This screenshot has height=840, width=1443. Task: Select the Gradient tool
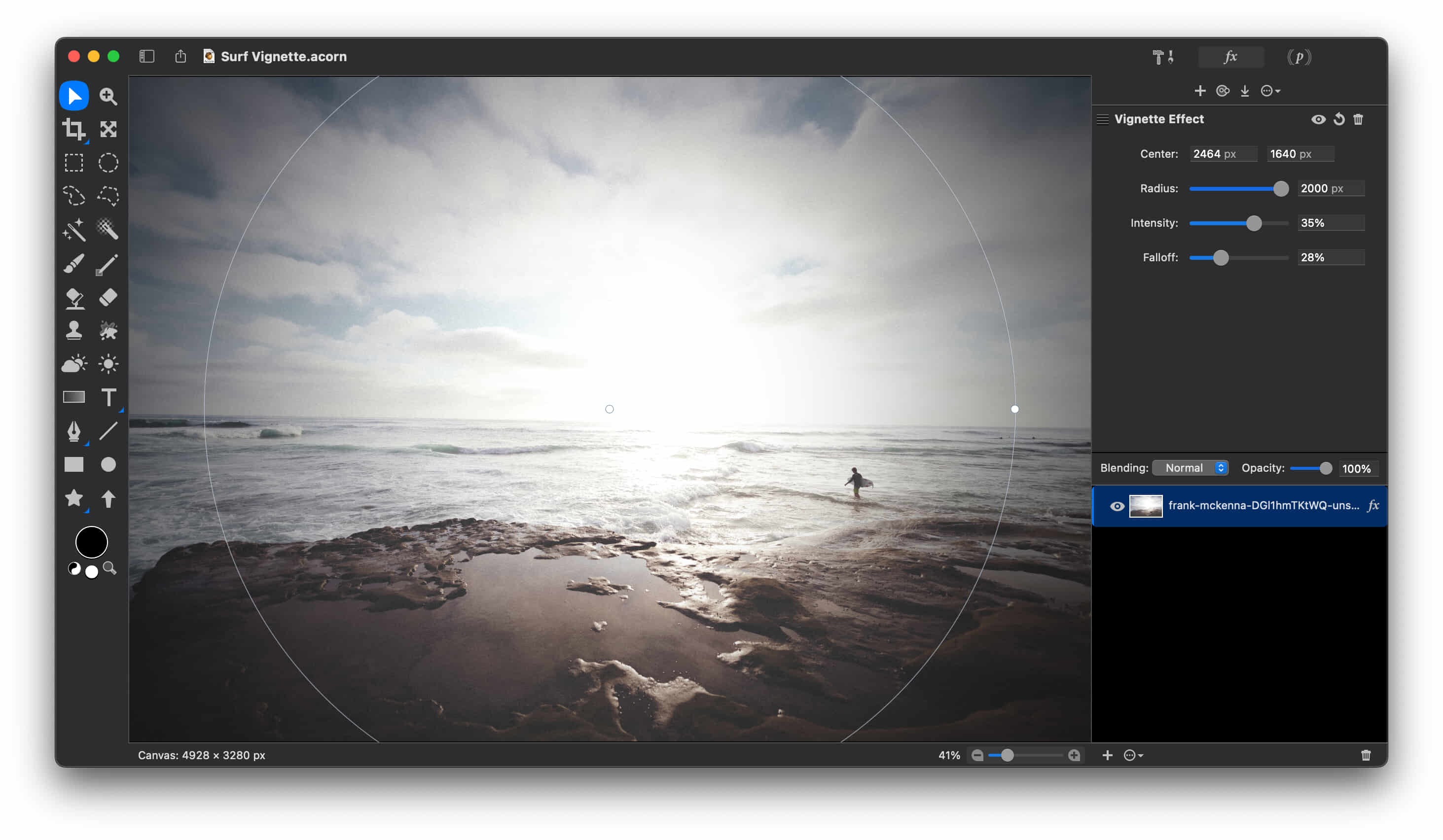coord(73,397)
